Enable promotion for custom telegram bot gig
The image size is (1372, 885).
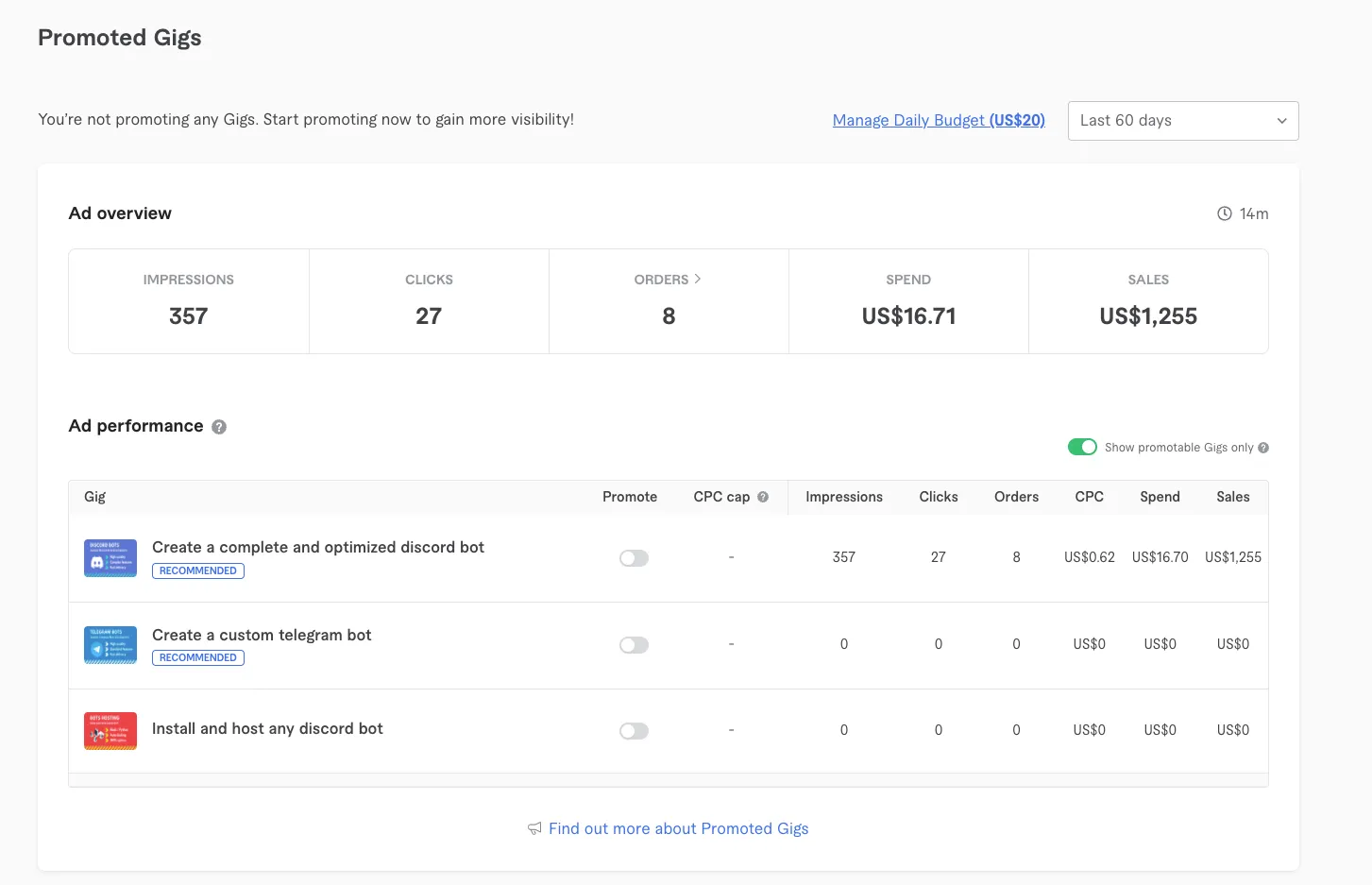point(634,645)
